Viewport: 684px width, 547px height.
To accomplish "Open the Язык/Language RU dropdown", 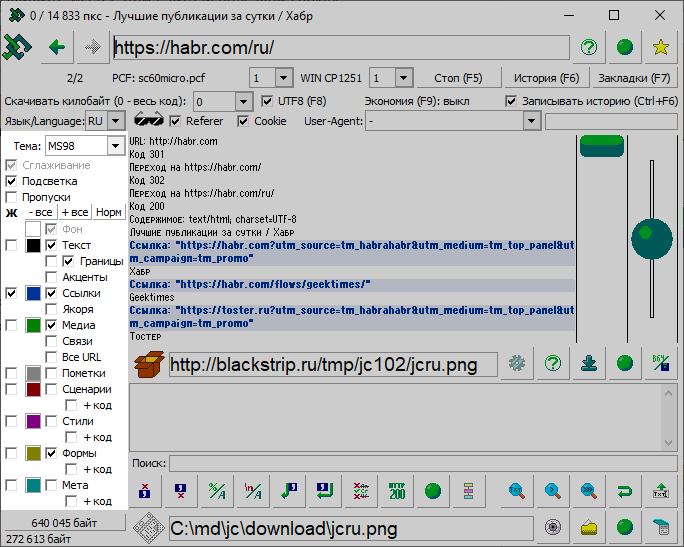I will 116,121.
